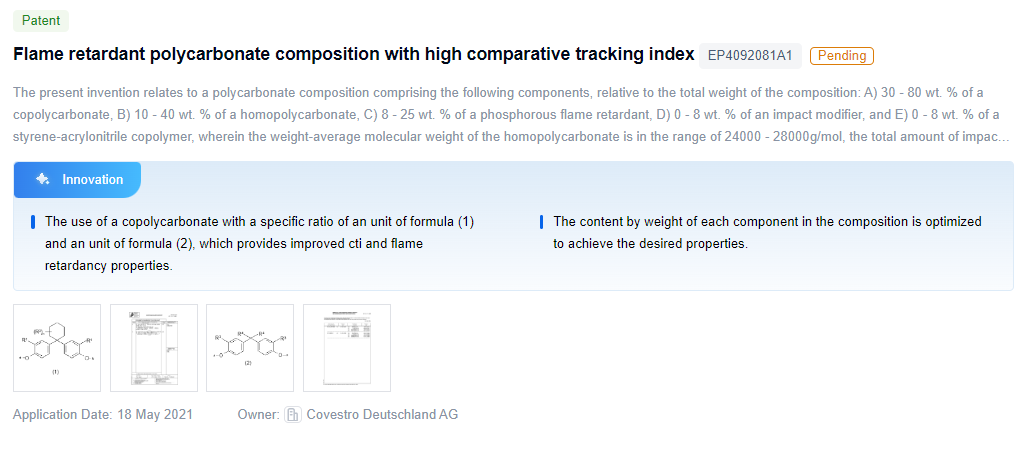Click the EP4092081A1 publication number badge

[x=749, y=56]
